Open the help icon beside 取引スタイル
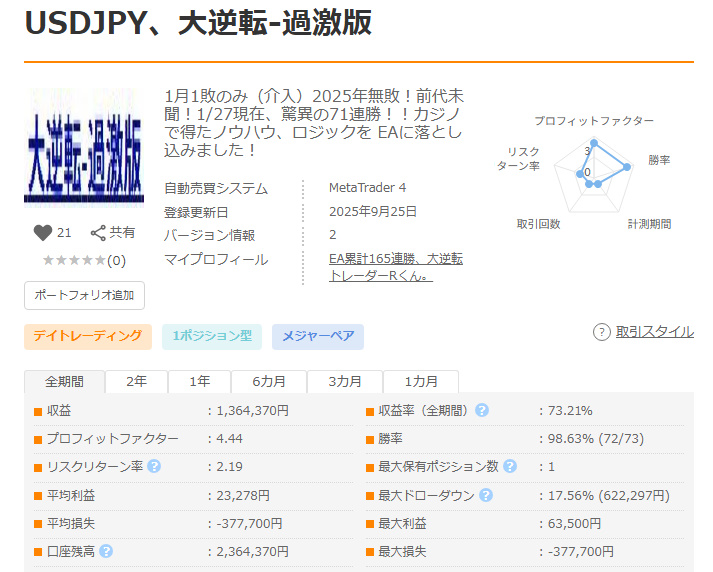 pos(601,332)
